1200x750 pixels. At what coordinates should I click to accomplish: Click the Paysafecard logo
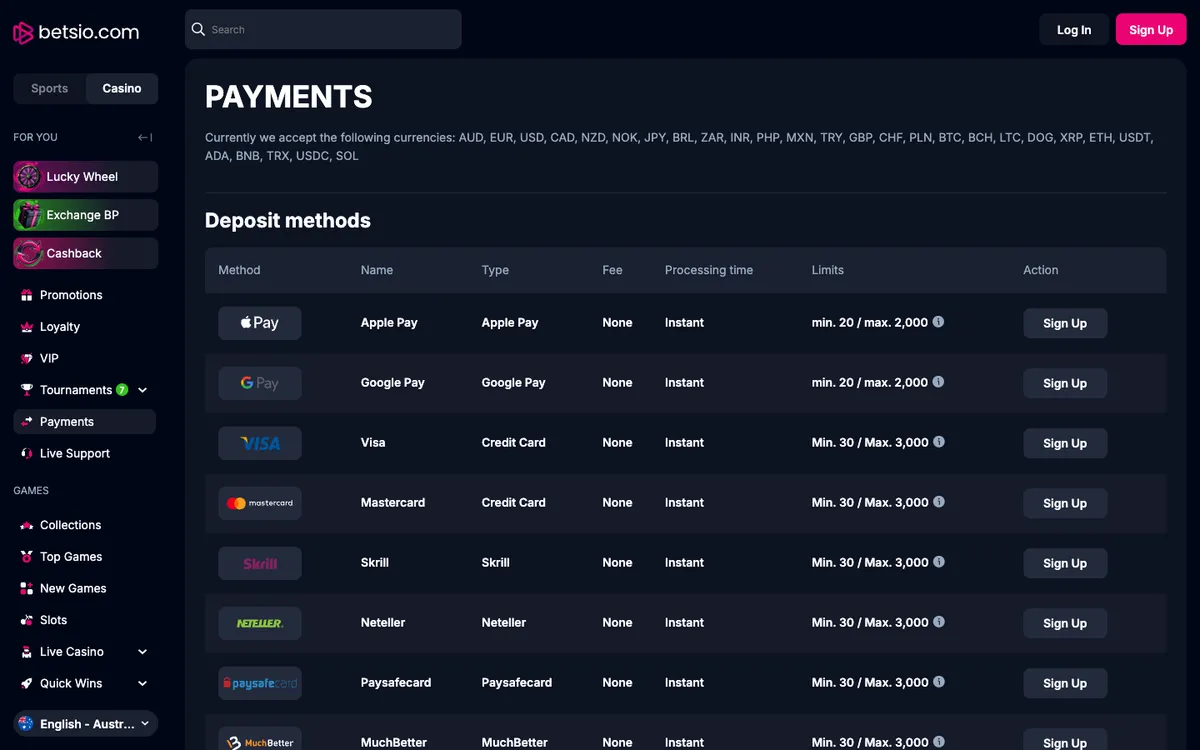point(260,683)
